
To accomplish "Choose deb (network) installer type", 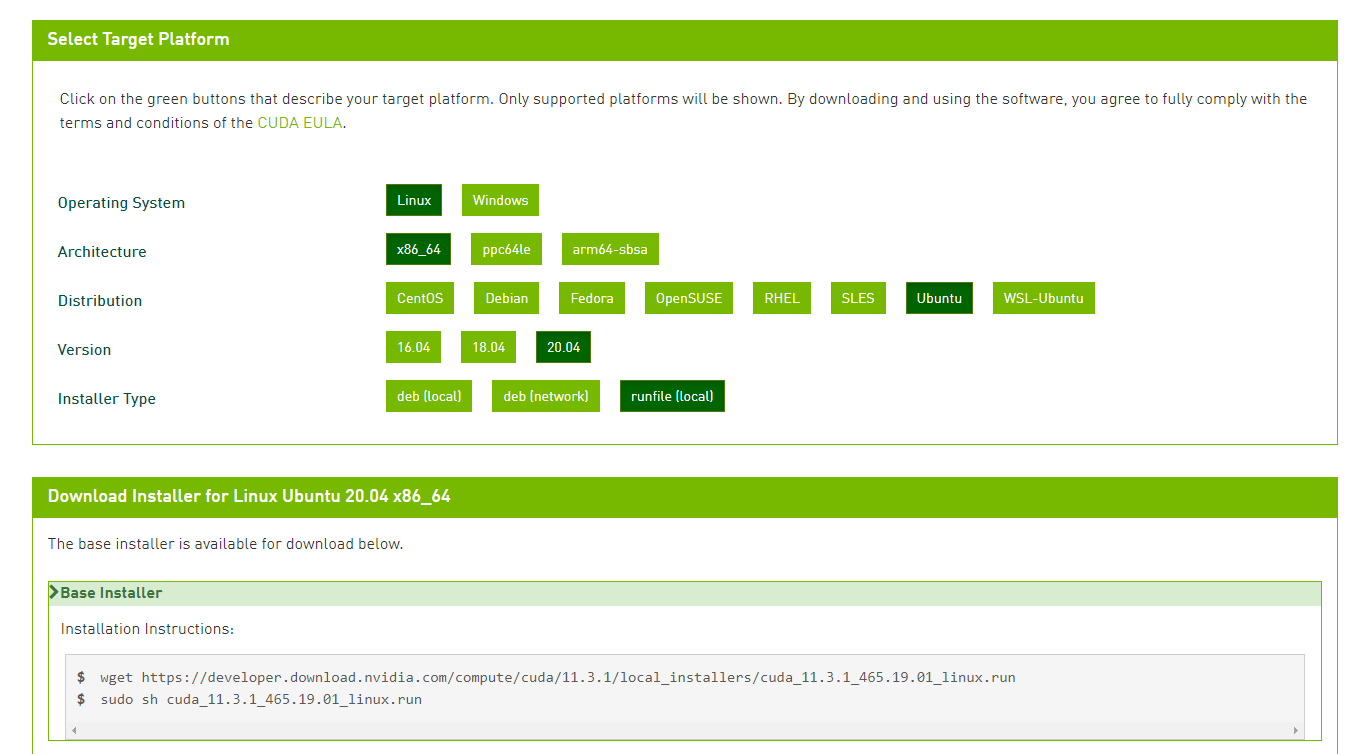I will [x=546, y=396].
